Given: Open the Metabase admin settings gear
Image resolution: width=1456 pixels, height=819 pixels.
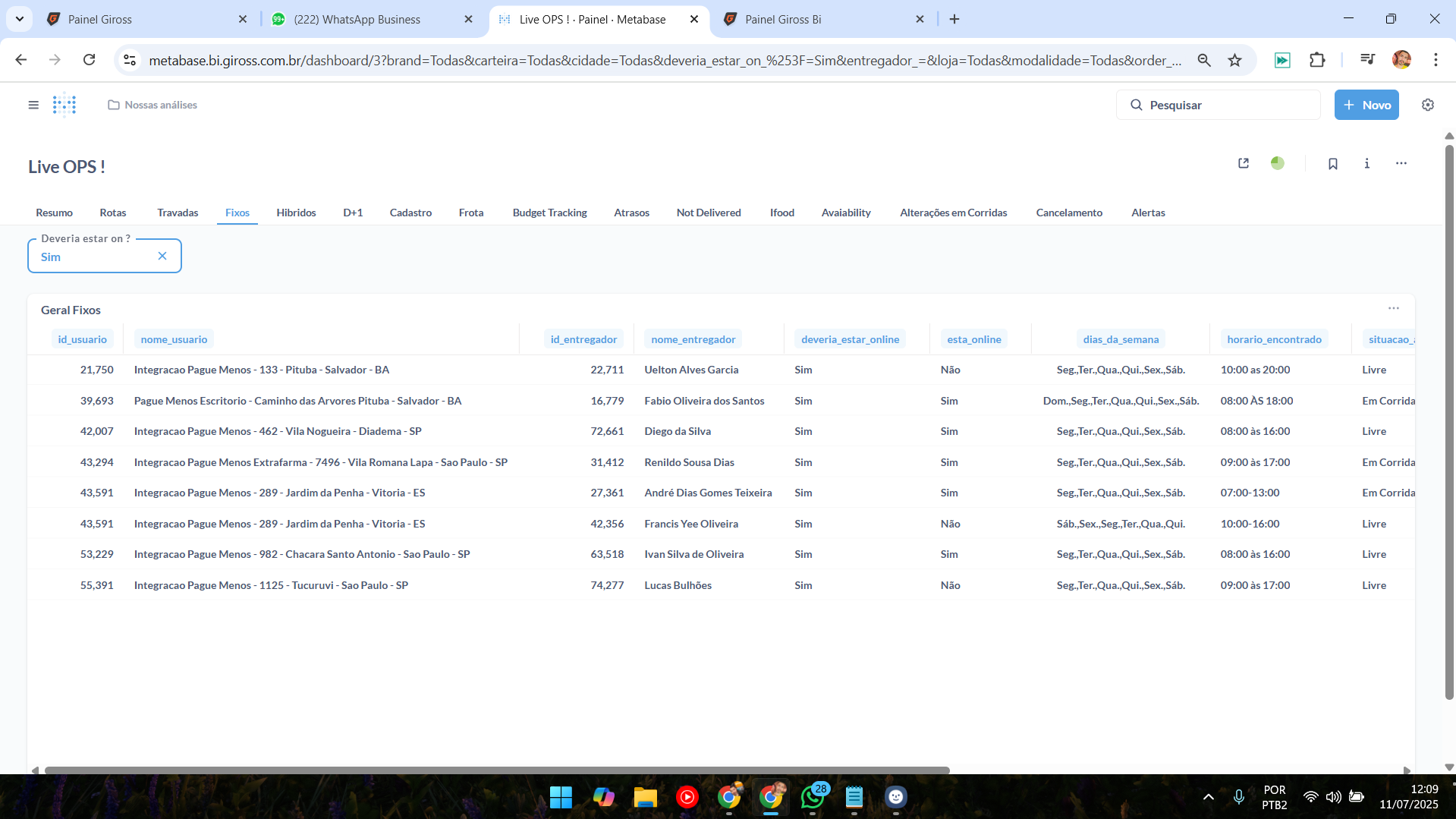Looking at the screenshot, I should [1428, 105].
